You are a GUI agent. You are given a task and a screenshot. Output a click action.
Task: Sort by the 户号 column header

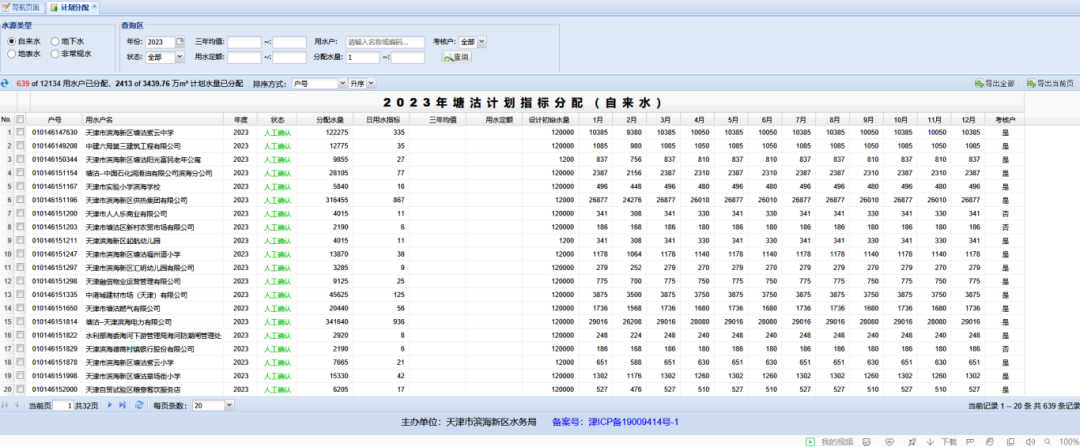coord(54,119)
